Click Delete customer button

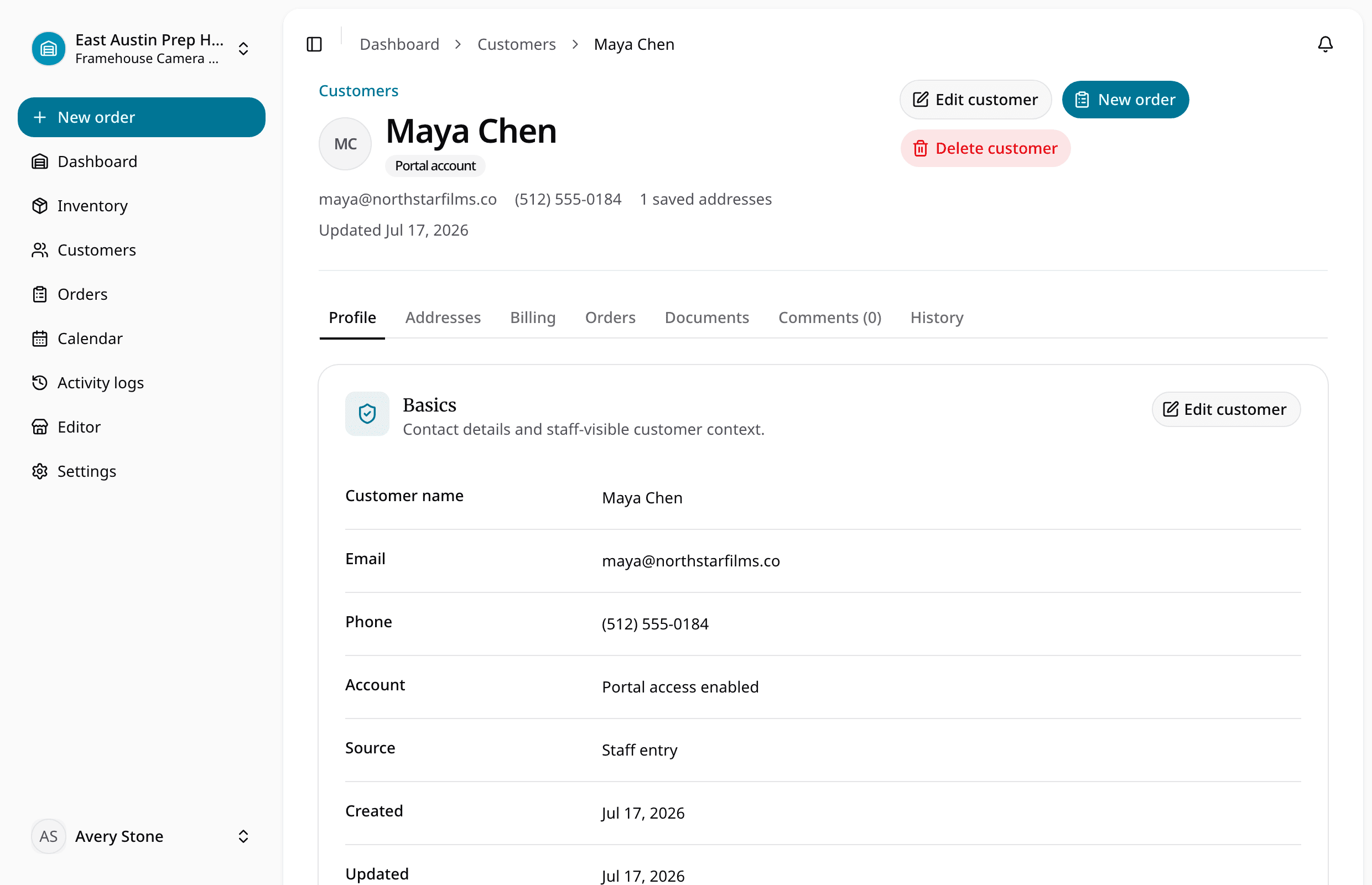click(985, 148)
